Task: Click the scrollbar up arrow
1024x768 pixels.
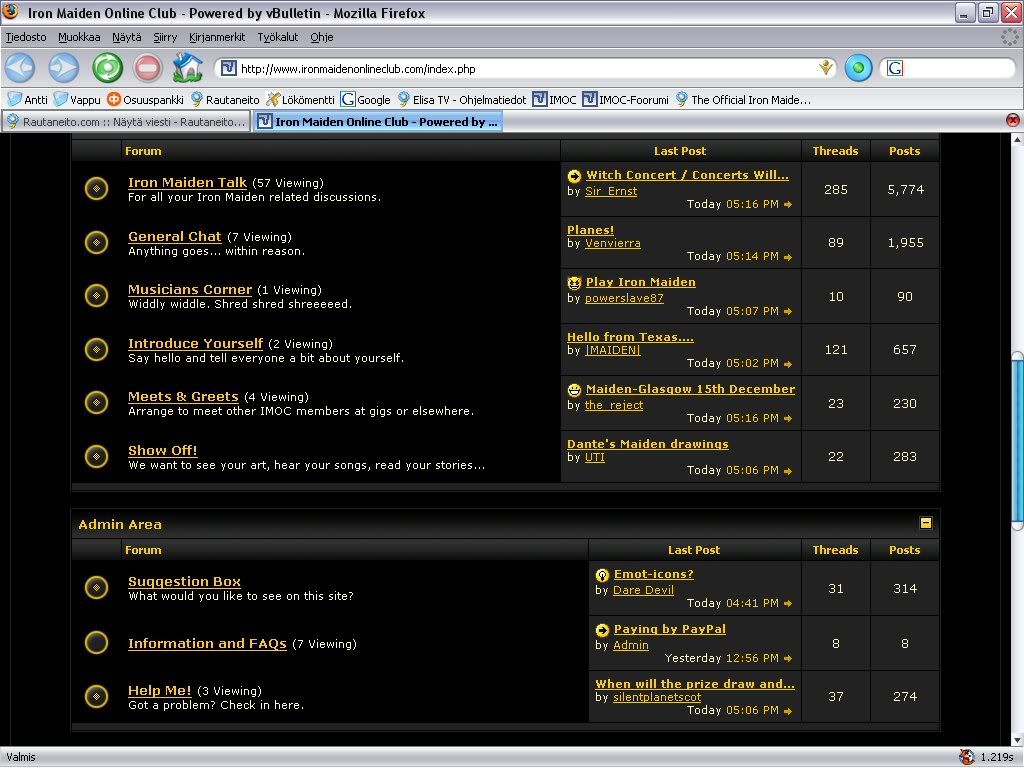Action: click(1017, 139)
